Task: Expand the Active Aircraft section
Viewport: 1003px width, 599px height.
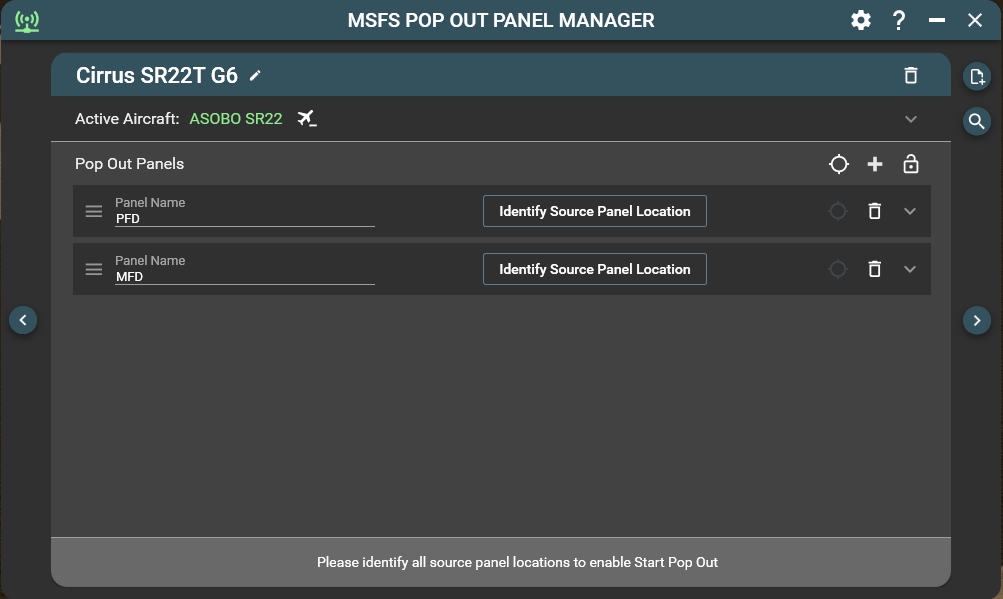Action: point(910,119)
